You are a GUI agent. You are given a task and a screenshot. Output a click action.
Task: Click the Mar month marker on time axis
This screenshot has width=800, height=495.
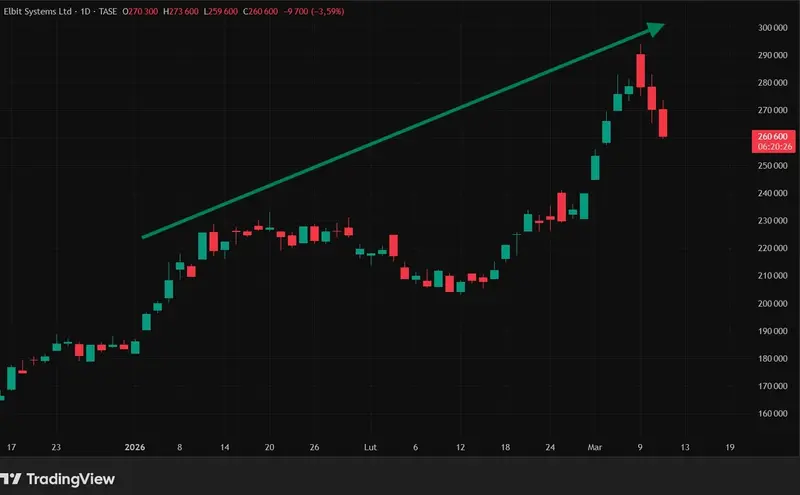pyautogui.click(x=595, y=447)
